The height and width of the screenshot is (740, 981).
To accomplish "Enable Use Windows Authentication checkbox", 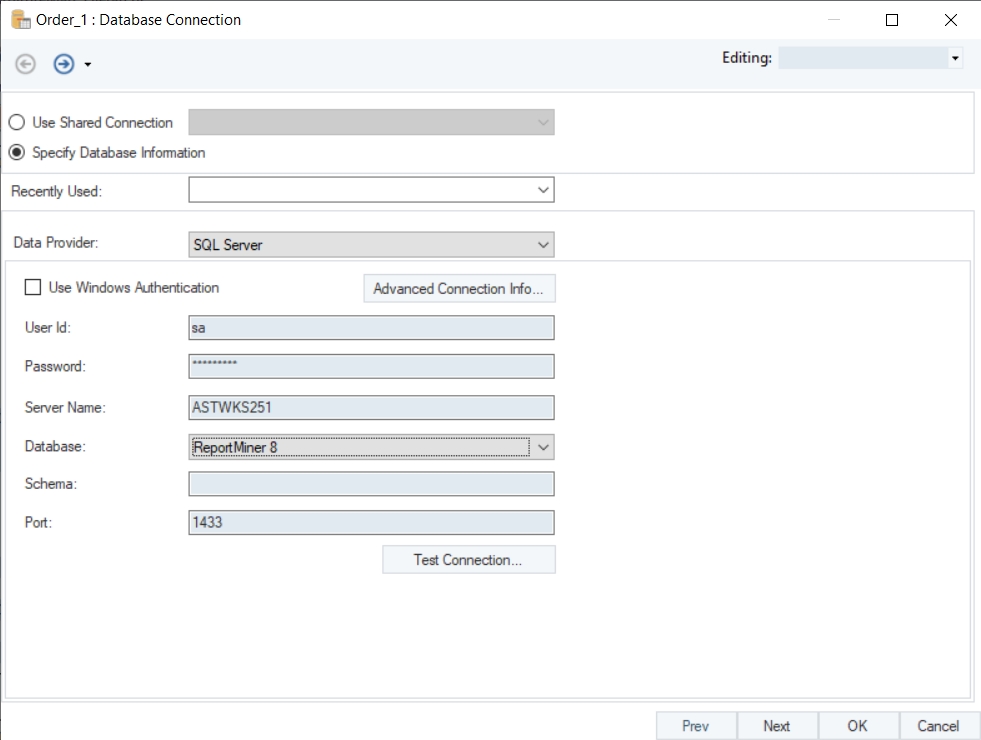I will (x=33, y=288).
